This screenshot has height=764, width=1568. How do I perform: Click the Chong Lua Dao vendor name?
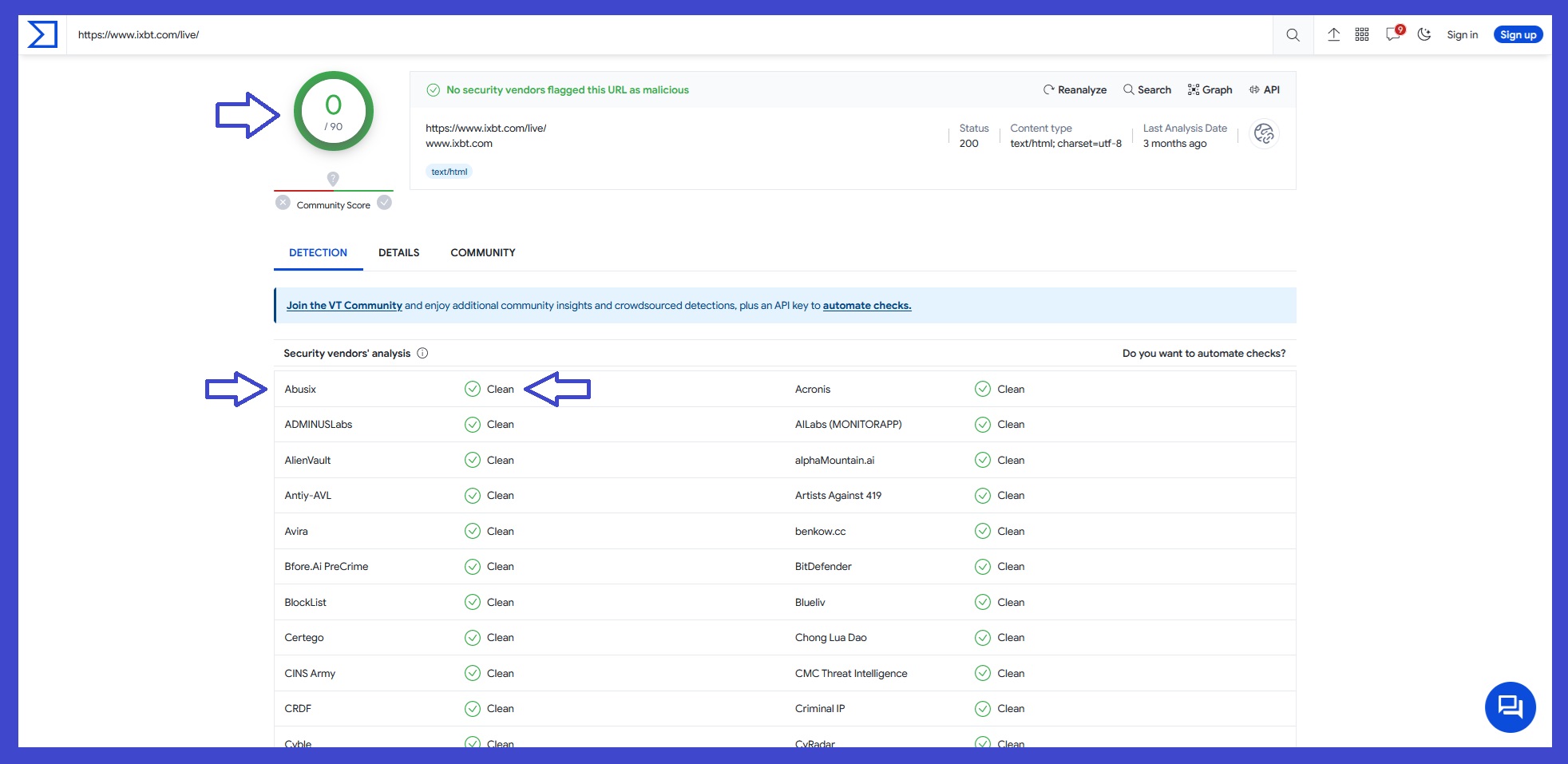pos(830,638)
